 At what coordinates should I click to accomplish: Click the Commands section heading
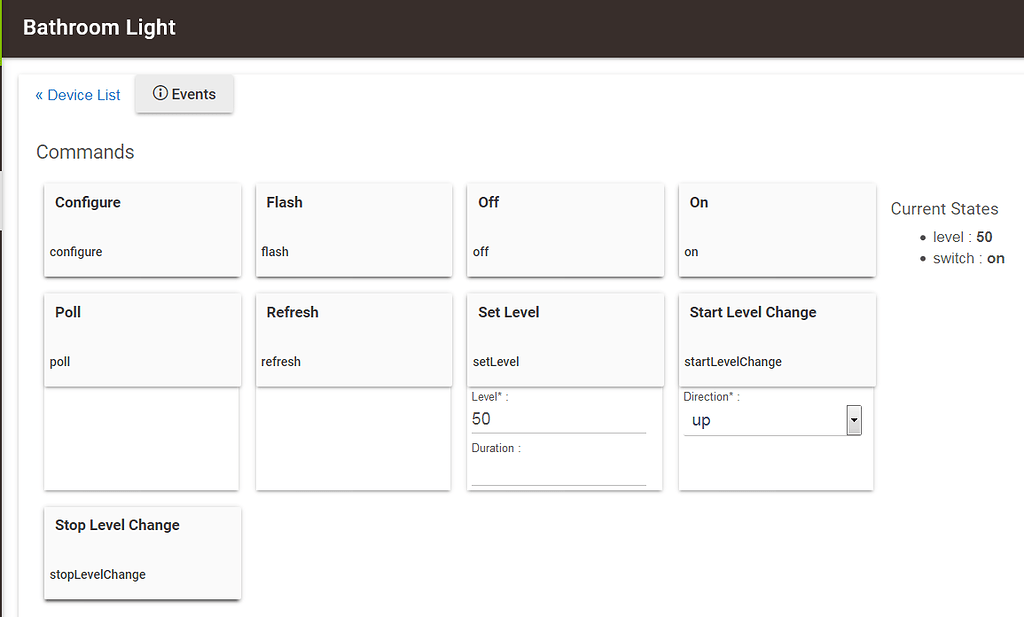tap(85, 152)
